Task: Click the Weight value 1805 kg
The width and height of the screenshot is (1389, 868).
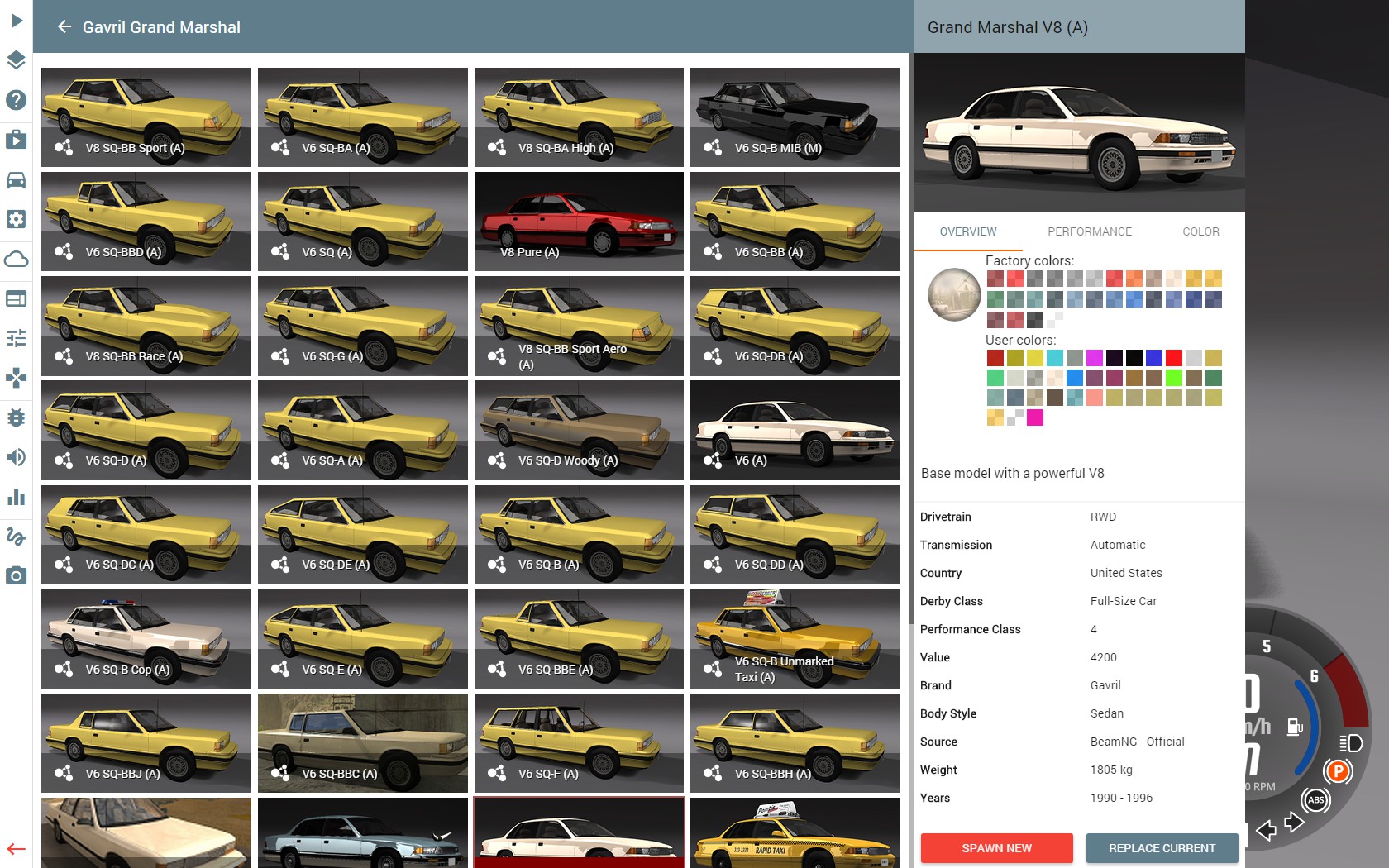Action: (x=1111, y=770)
